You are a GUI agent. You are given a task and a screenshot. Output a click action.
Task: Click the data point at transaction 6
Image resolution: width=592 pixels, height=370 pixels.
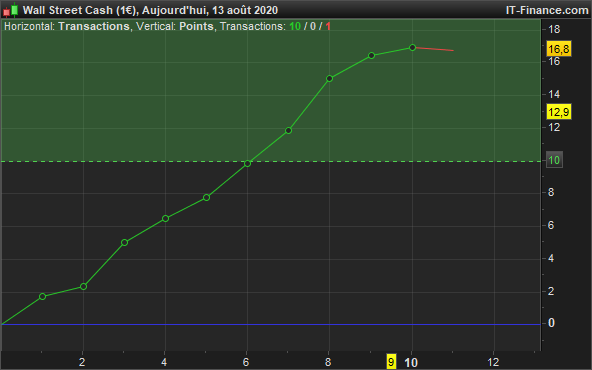[x=248, y=163]
